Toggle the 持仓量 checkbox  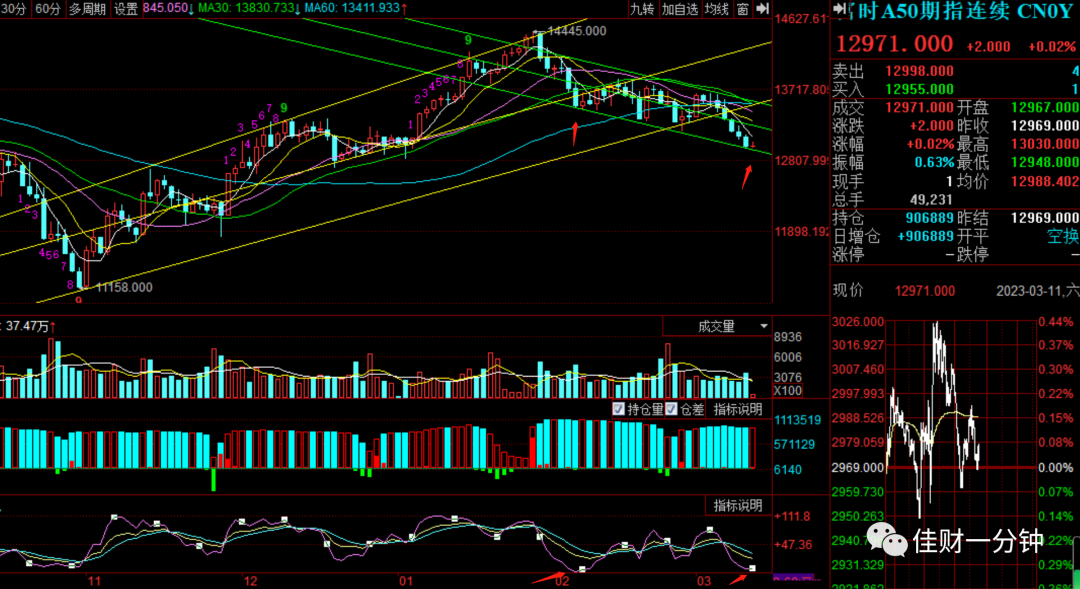618,409
